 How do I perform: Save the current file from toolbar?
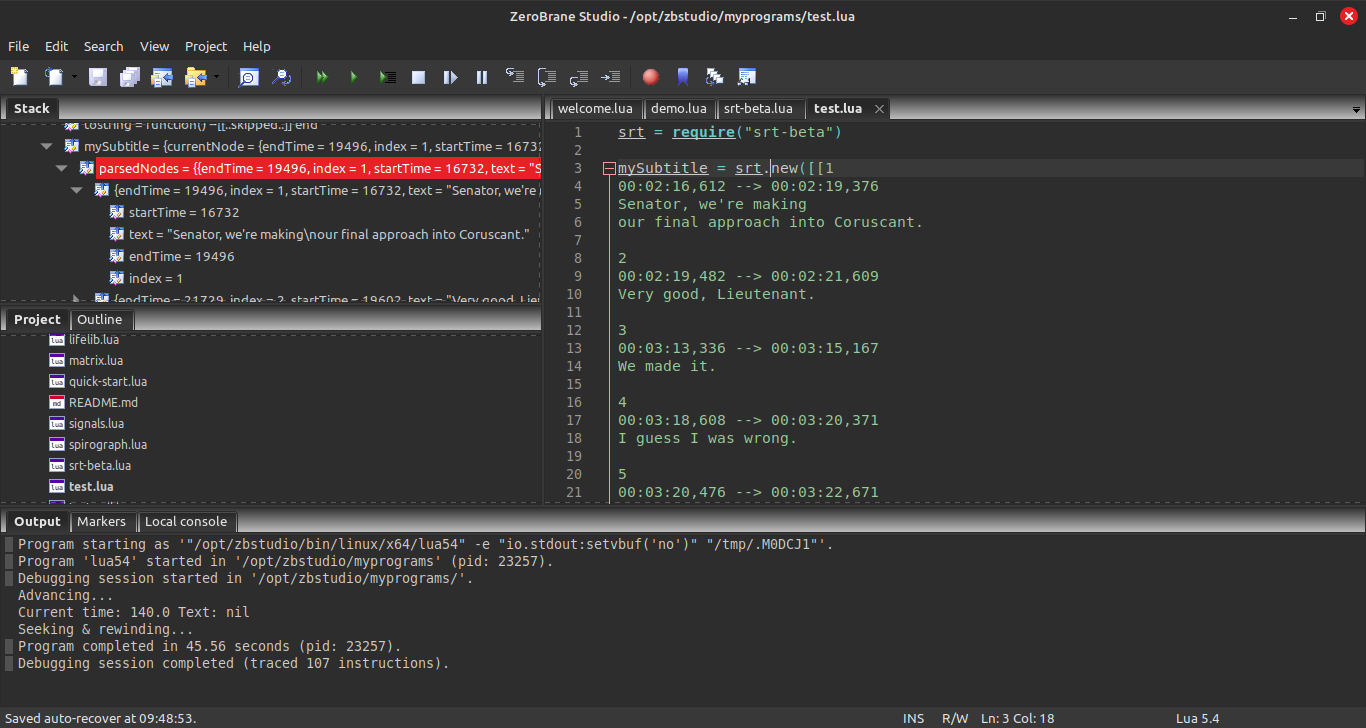[x=98, y=77]
